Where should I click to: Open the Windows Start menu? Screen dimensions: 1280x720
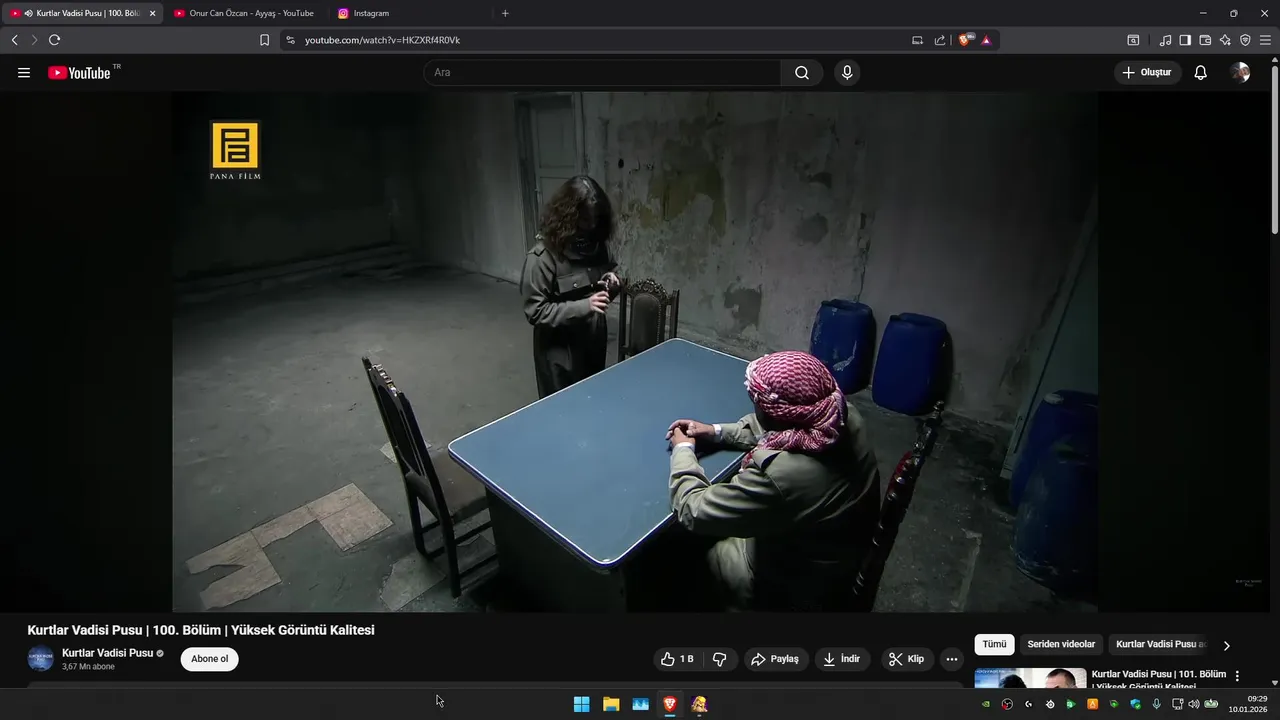581,704
